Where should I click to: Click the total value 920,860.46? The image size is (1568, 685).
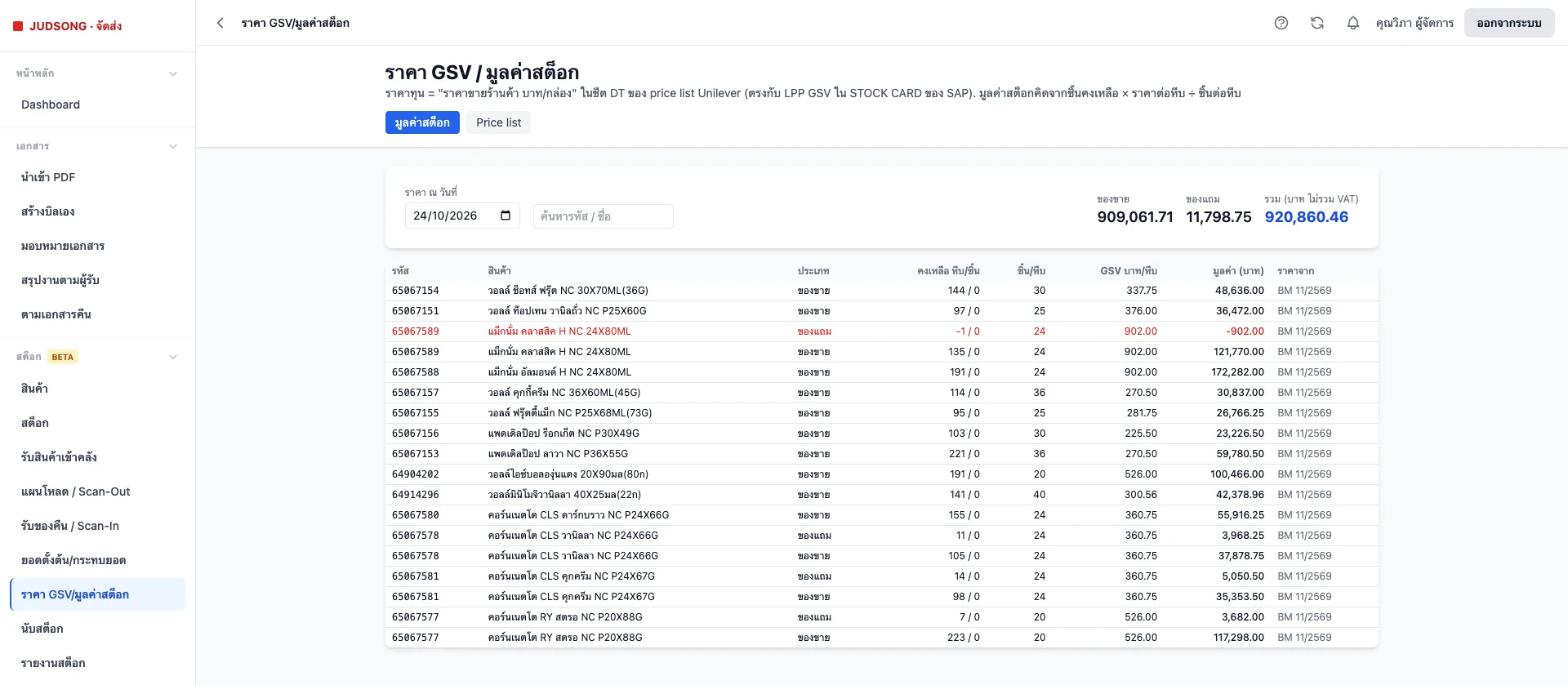click(x=1307, y=217)
